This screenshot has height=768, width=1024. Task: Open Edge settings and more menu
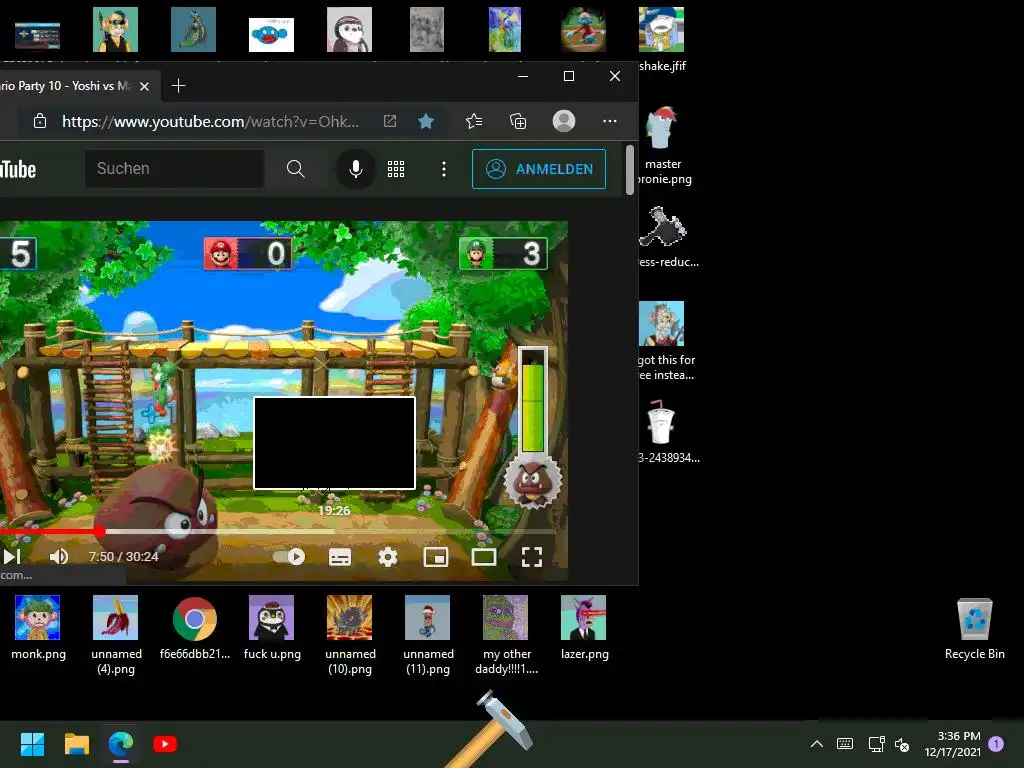tap(609, 121)
